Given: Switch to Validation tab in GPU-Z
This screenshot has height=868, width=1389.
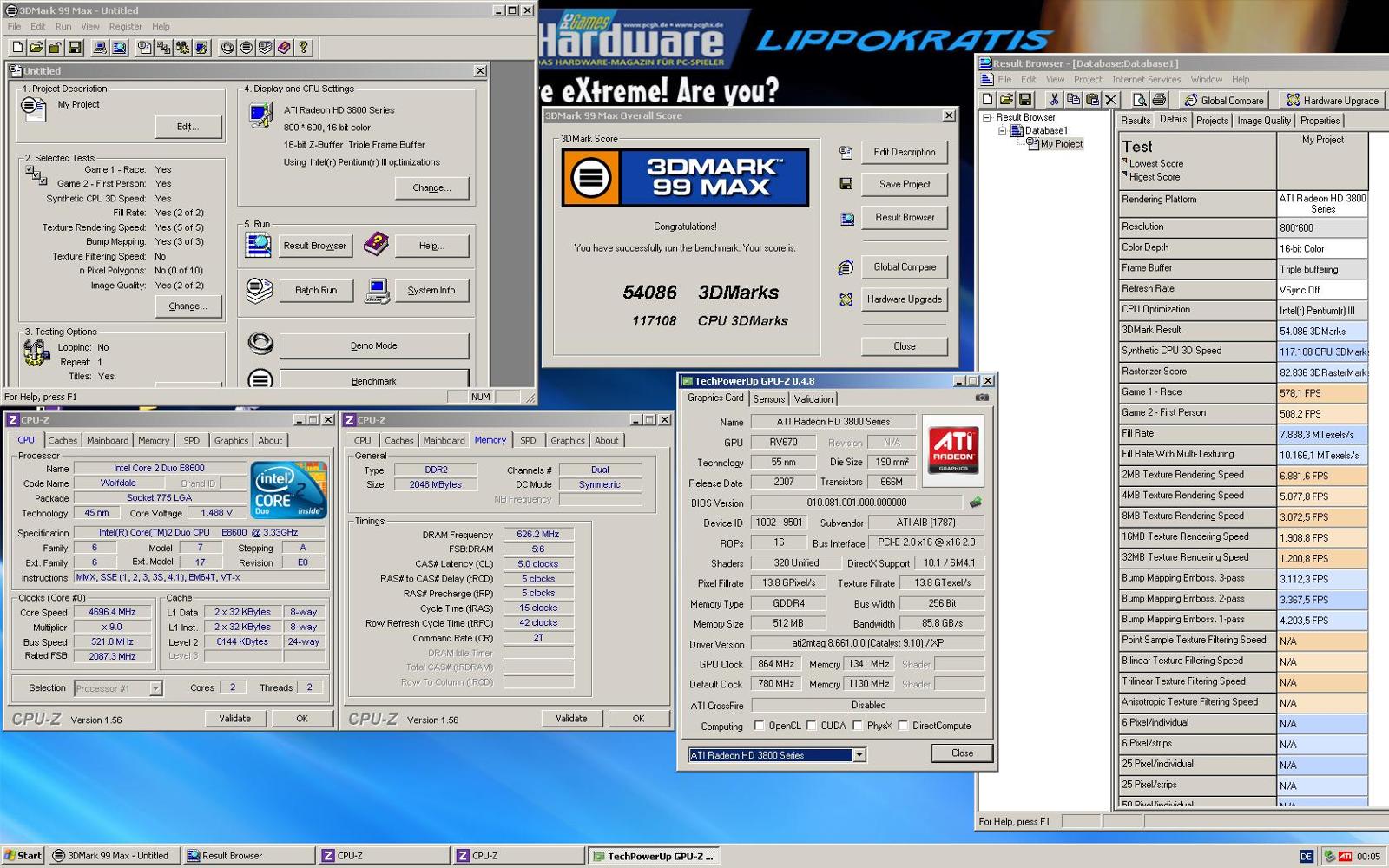Looking at the screenshot, I should coord(813,399).
